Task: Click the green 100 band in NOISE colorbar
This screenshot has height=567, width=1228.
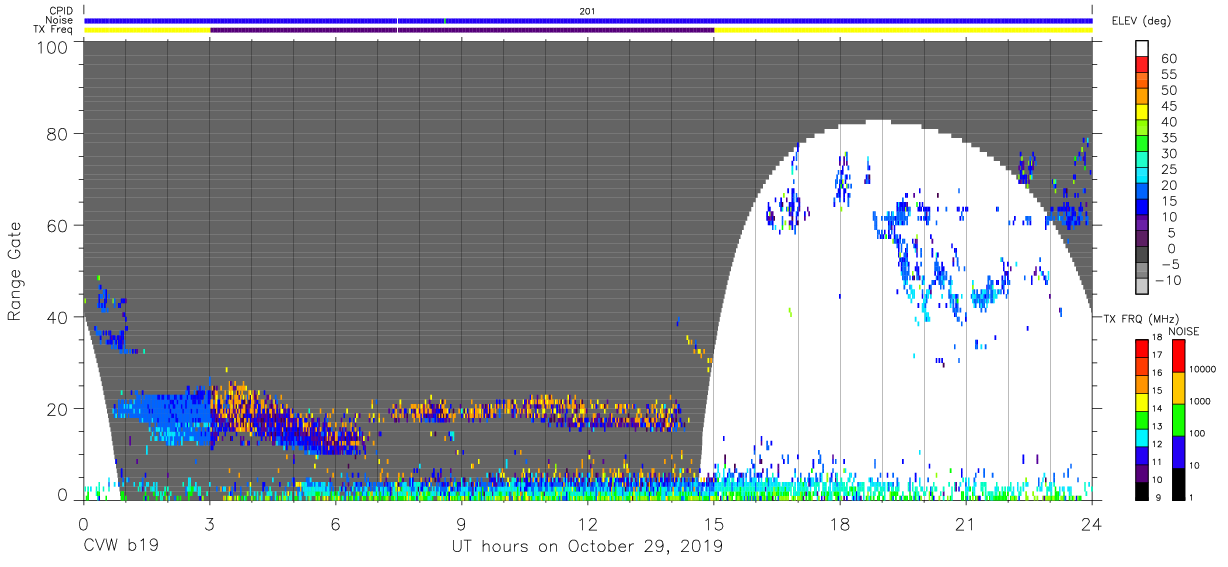Action: coord(1181,419)
